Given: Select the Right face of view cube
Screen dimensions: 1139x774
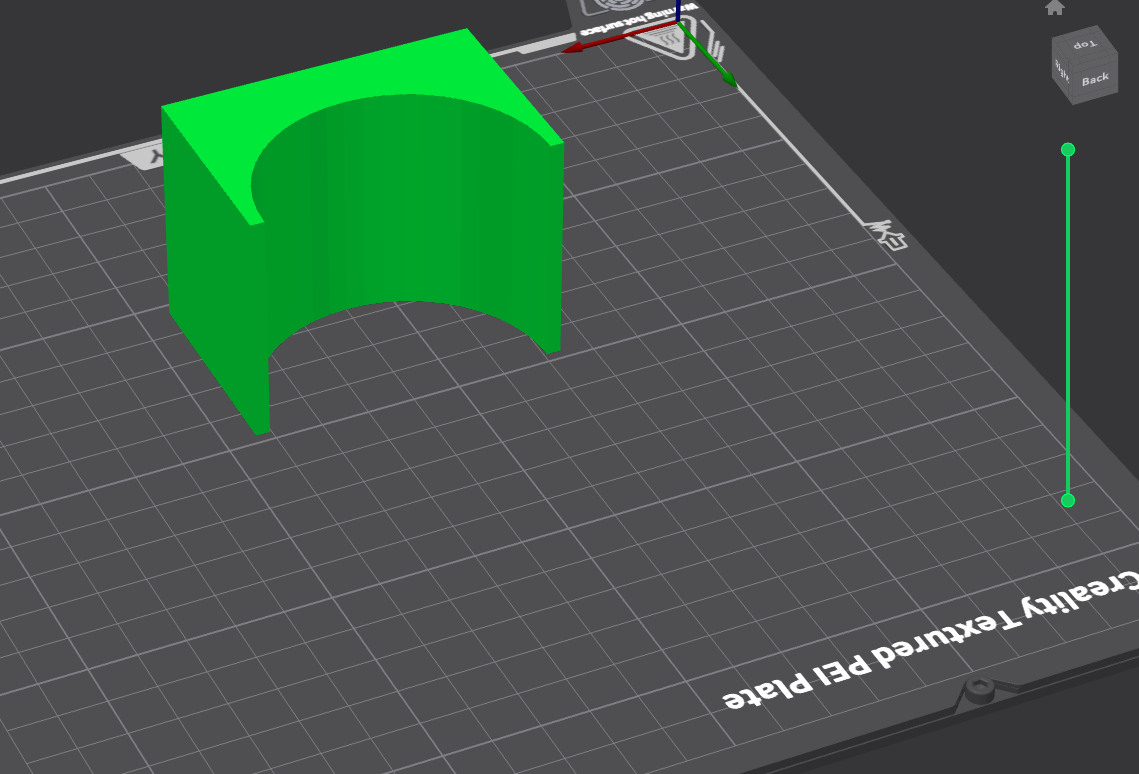Looking at the screenshot, I should [1062, 71].
